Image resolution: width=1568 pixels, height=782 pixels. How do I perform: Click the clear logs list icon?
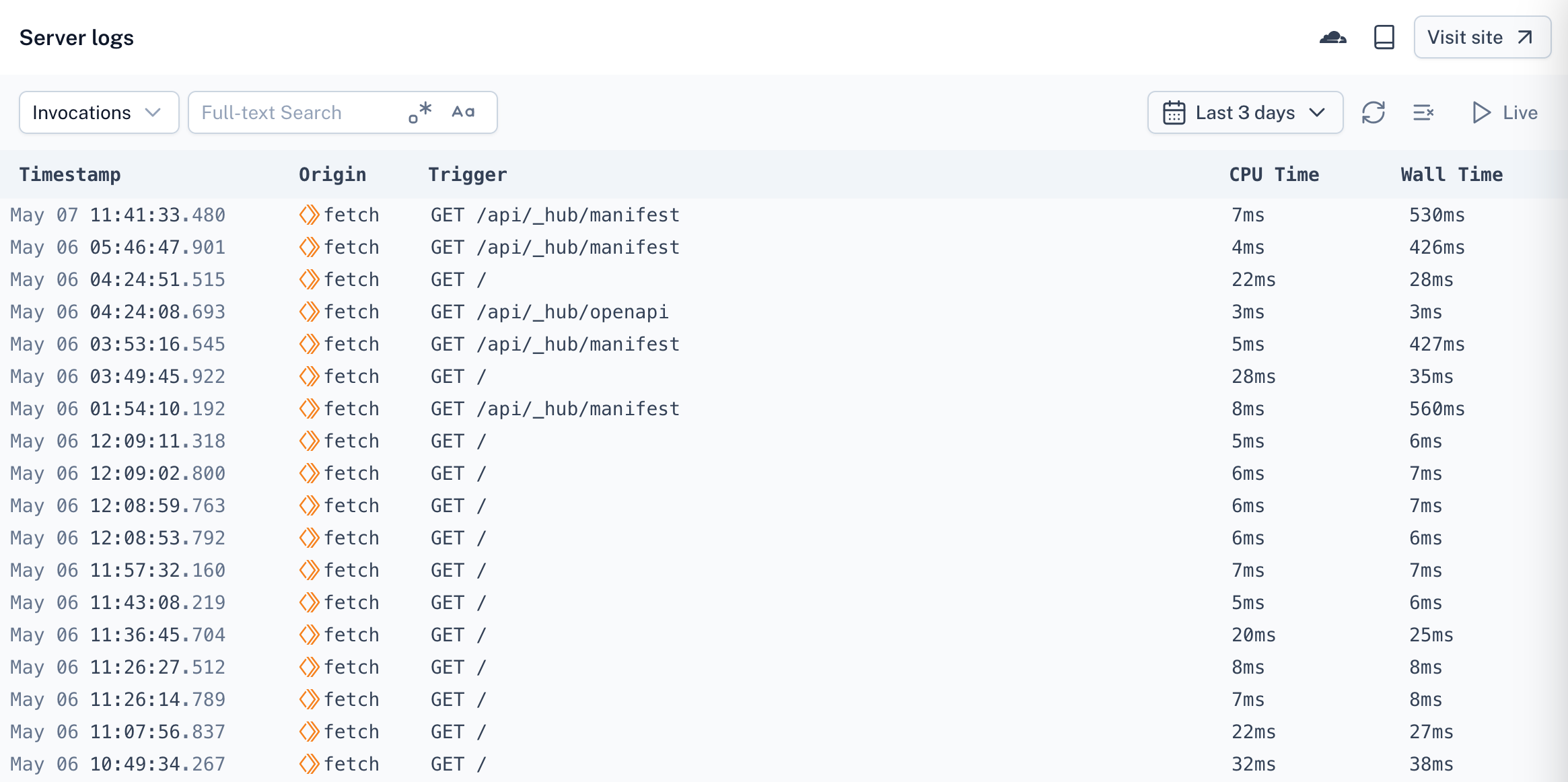click(1423, 112)
